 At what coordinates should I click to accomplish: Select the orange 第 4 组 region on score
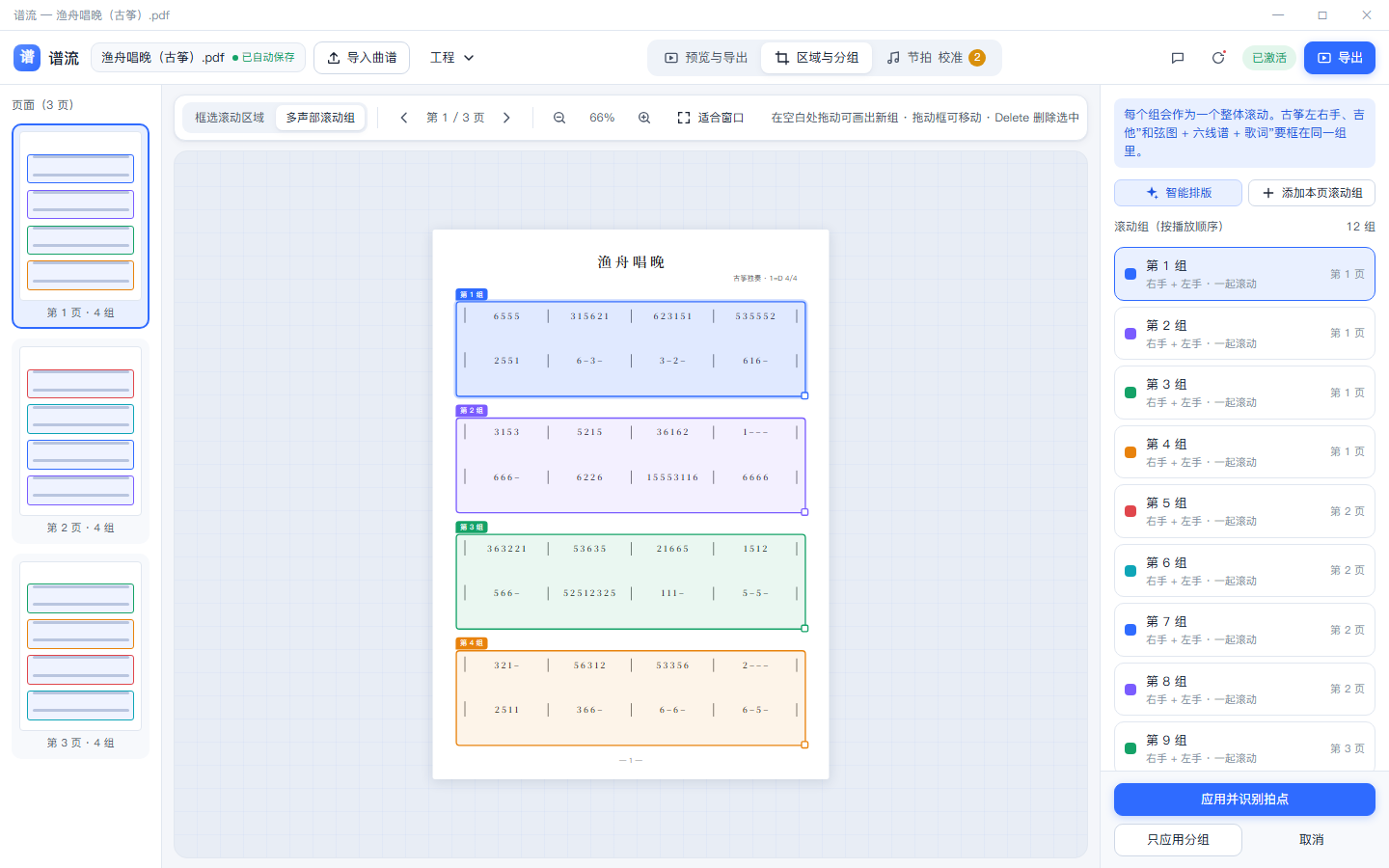(x=631, y=698)
